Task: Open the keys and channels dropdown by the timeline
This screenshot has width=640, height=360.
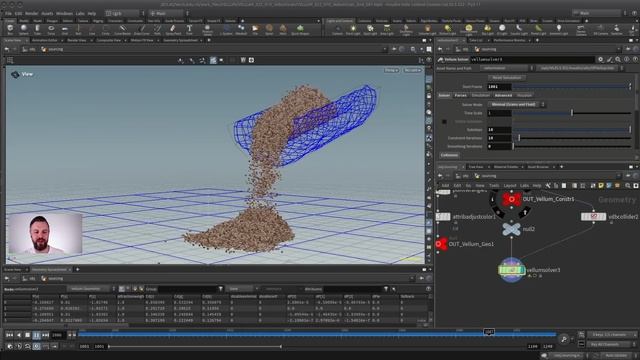Action: [611, 335]
